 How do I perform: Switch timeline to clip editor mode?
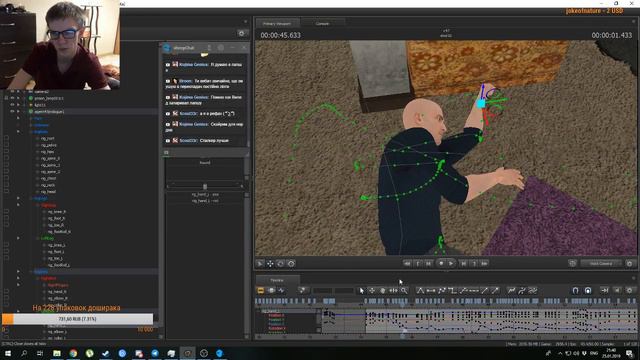point(261,290)
